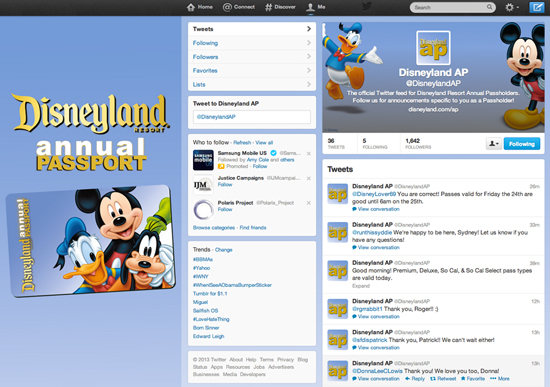View conversation for the Sydney tweet
Viewport: 550px width, 387px height.
coord(376,247)
